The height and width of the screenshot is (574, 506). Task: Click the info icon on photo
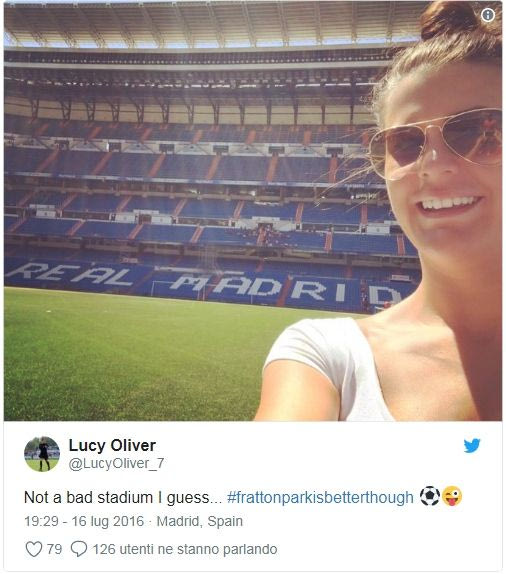point(487,15)
